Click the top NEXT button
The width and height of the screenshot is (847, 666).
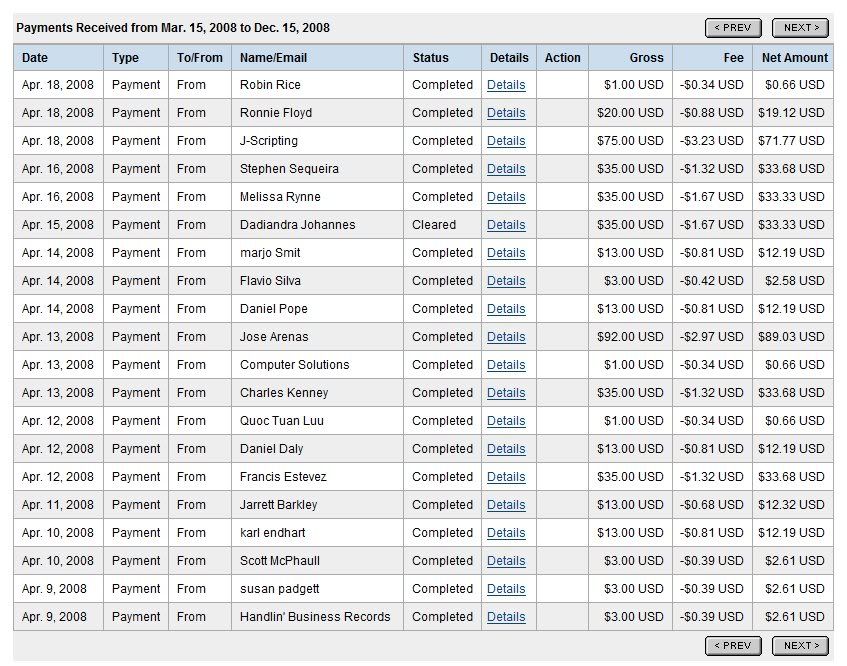tap(800, 28)
